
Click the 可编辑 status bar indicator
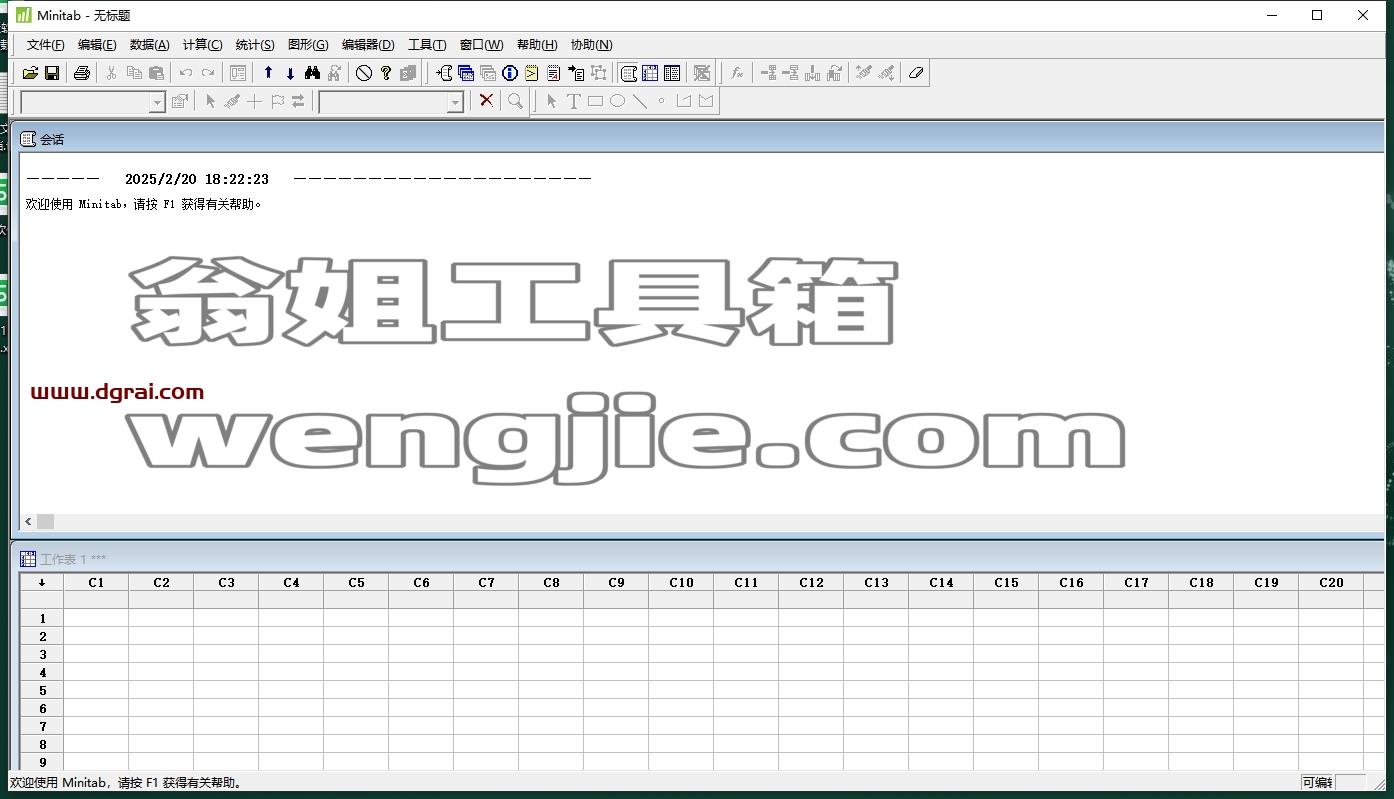coord(1317,782)
